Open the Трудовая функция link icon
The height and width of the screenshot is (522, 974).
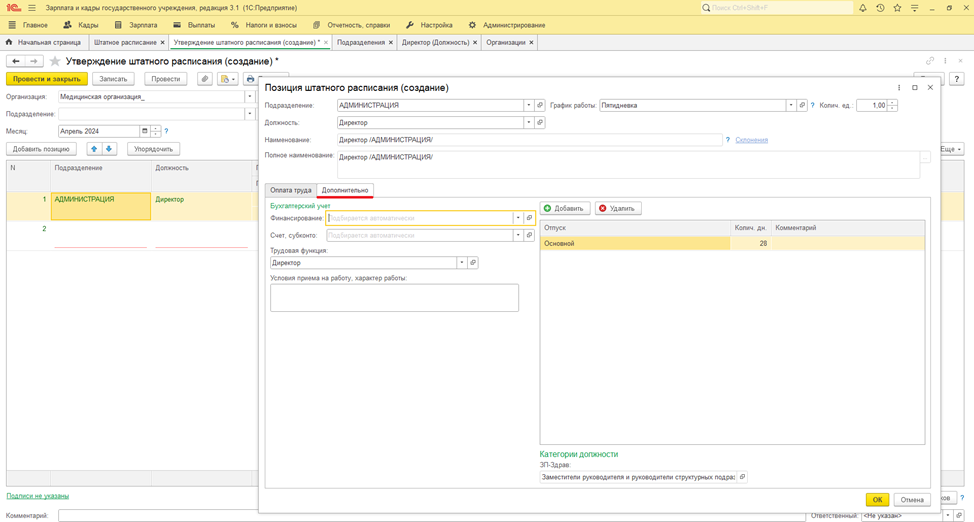(473, 263)
